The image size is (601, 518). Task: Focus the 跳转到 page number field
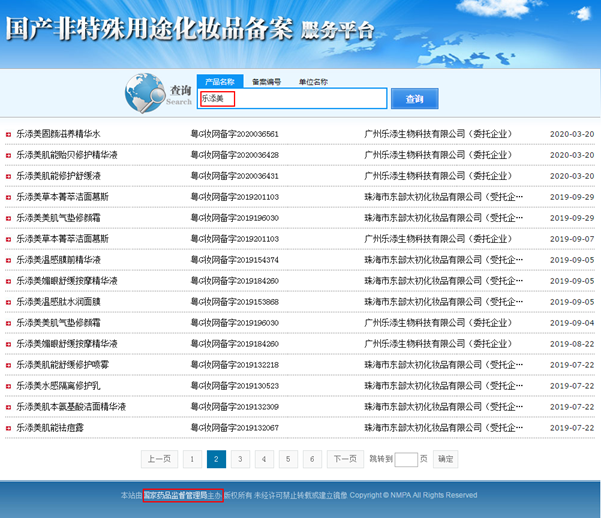coord(406,459)
